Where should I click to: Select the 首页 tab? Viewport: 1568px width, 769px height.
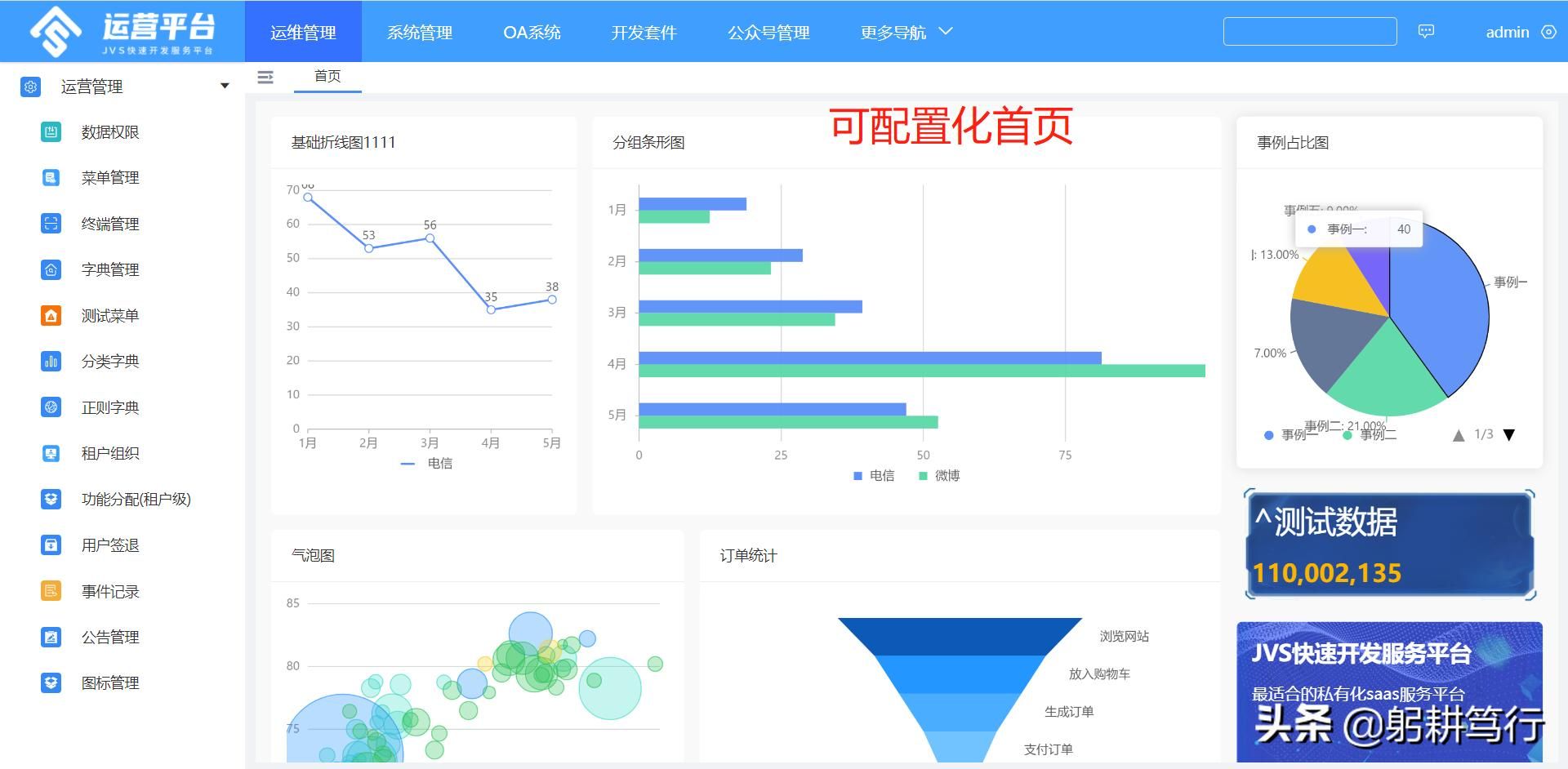pyautogui.click(x=327, y=76)
